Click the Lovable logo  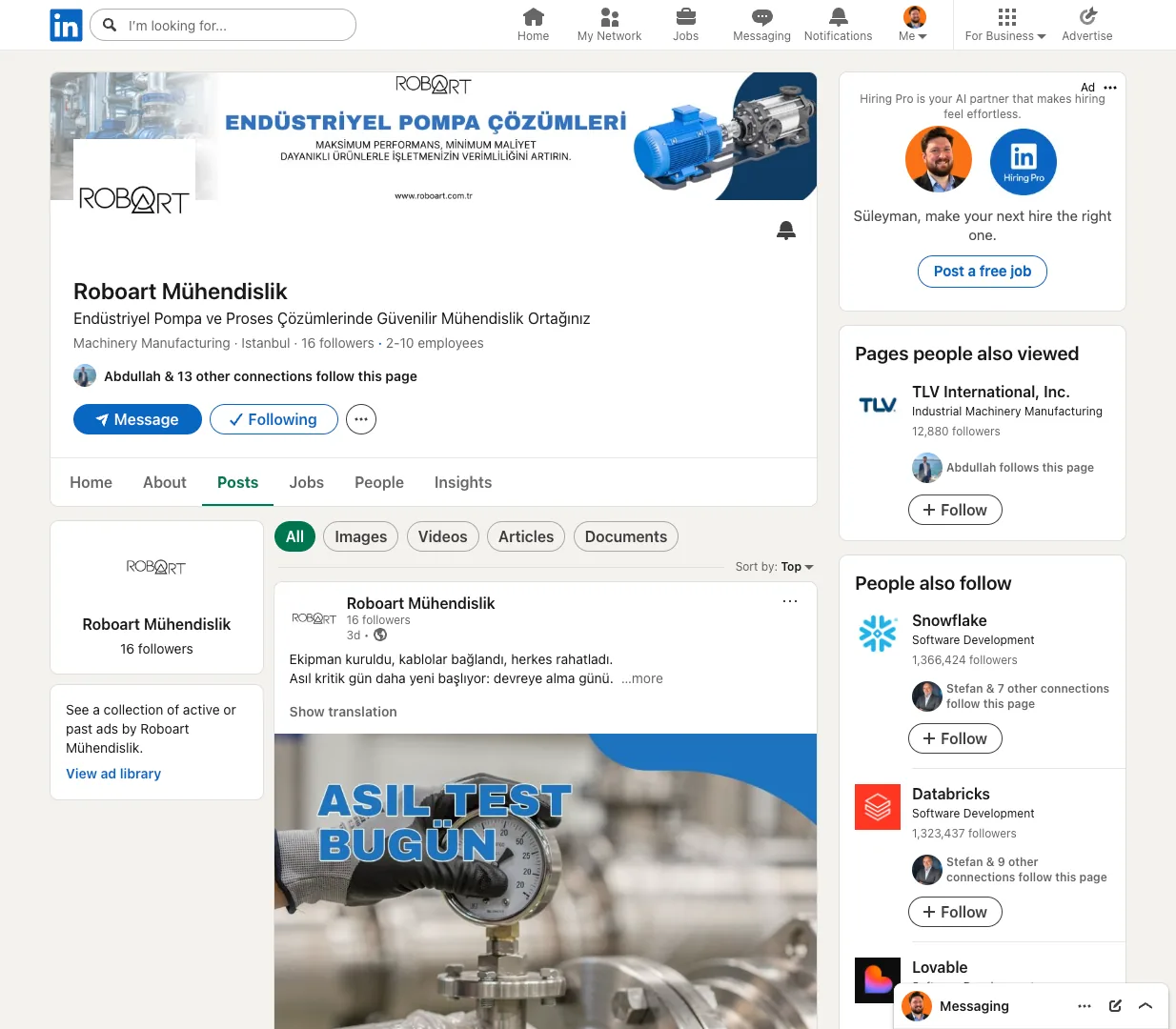(878, 980)
